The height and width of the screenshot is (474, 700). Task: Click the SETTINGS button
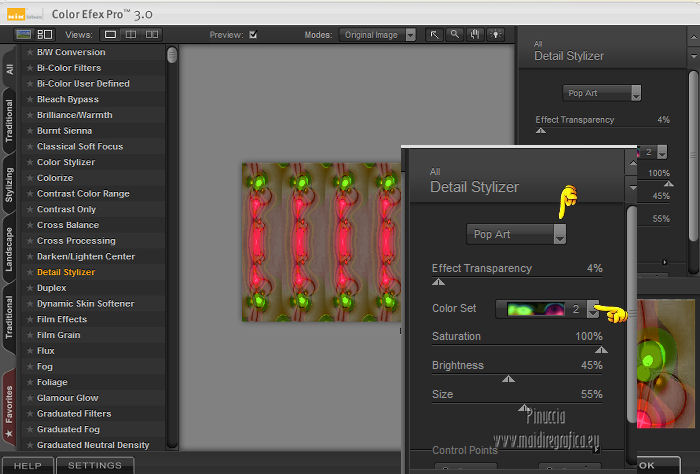tap(95, 466)
